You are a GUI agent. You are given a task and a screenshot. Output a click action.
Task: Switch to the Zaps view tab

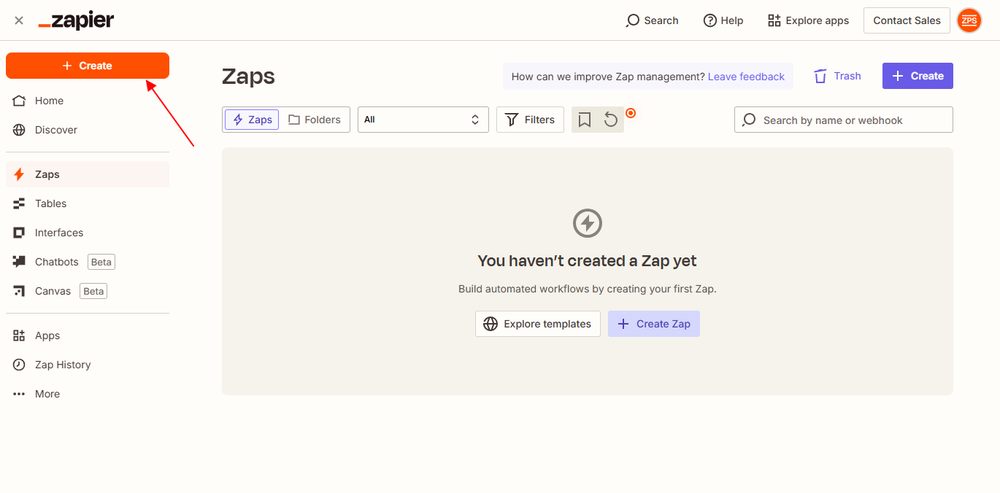coord(252,120)
